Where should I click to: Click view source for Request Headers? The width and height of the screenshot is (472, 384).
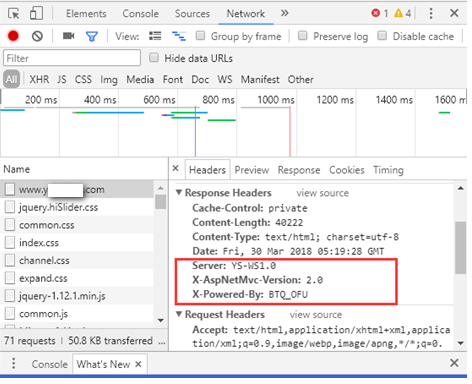(x=316, y=315)
